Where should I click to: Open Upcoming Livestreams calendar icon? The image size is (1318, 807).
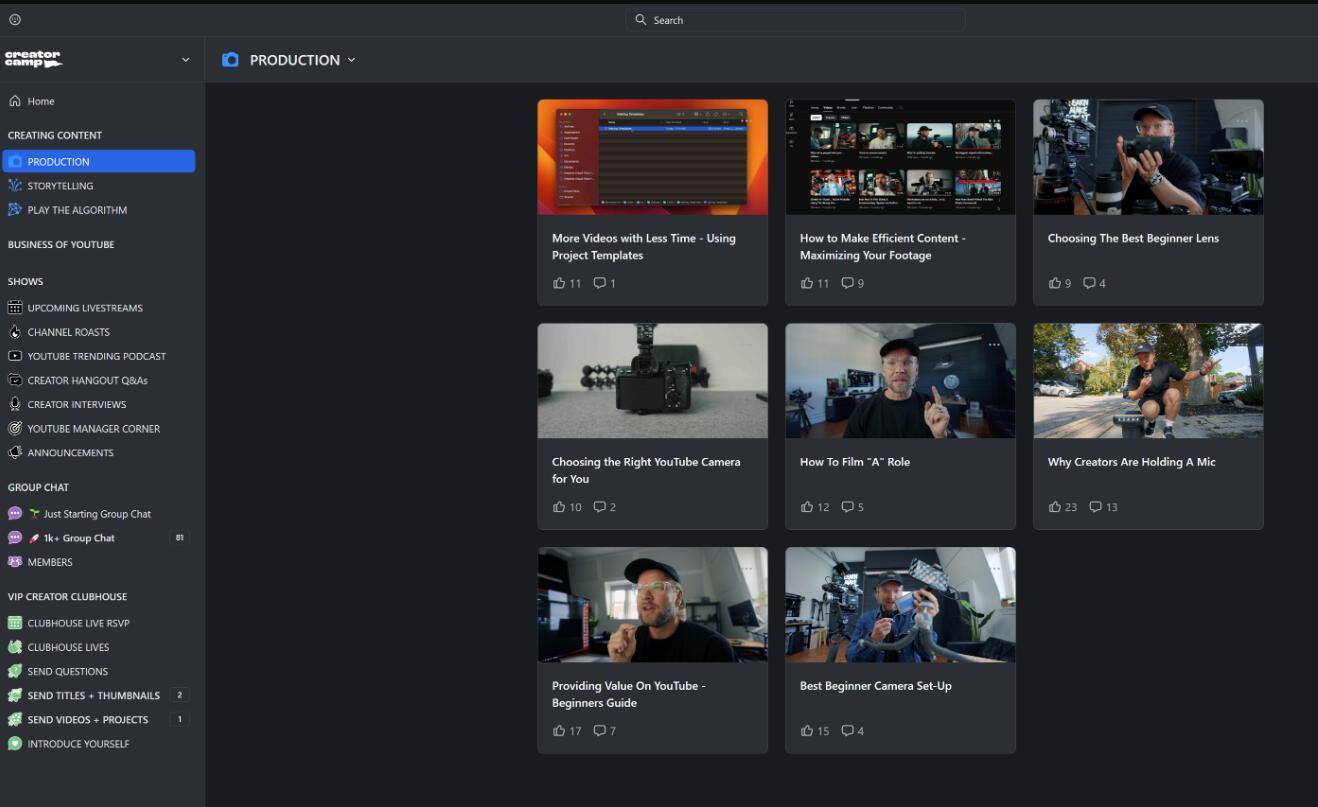(15, 308)
